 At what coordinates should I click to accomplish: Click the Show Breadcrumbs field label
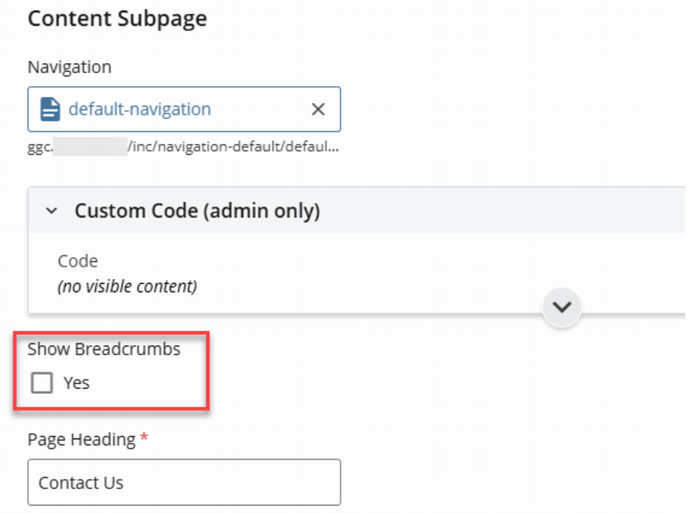(x=104, y=349)
